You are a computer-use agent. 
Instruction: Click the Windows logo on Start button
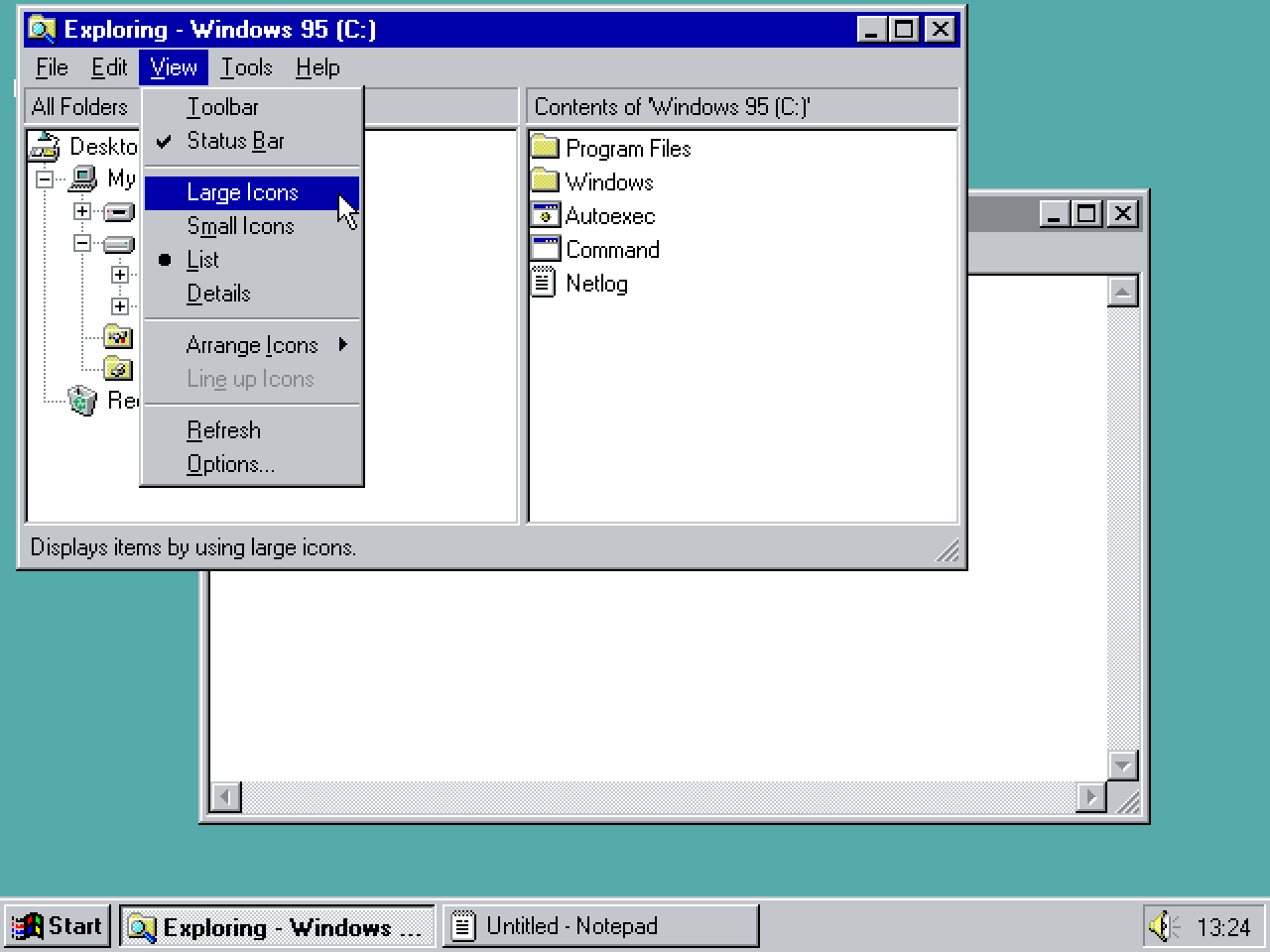tap(27, 926)
